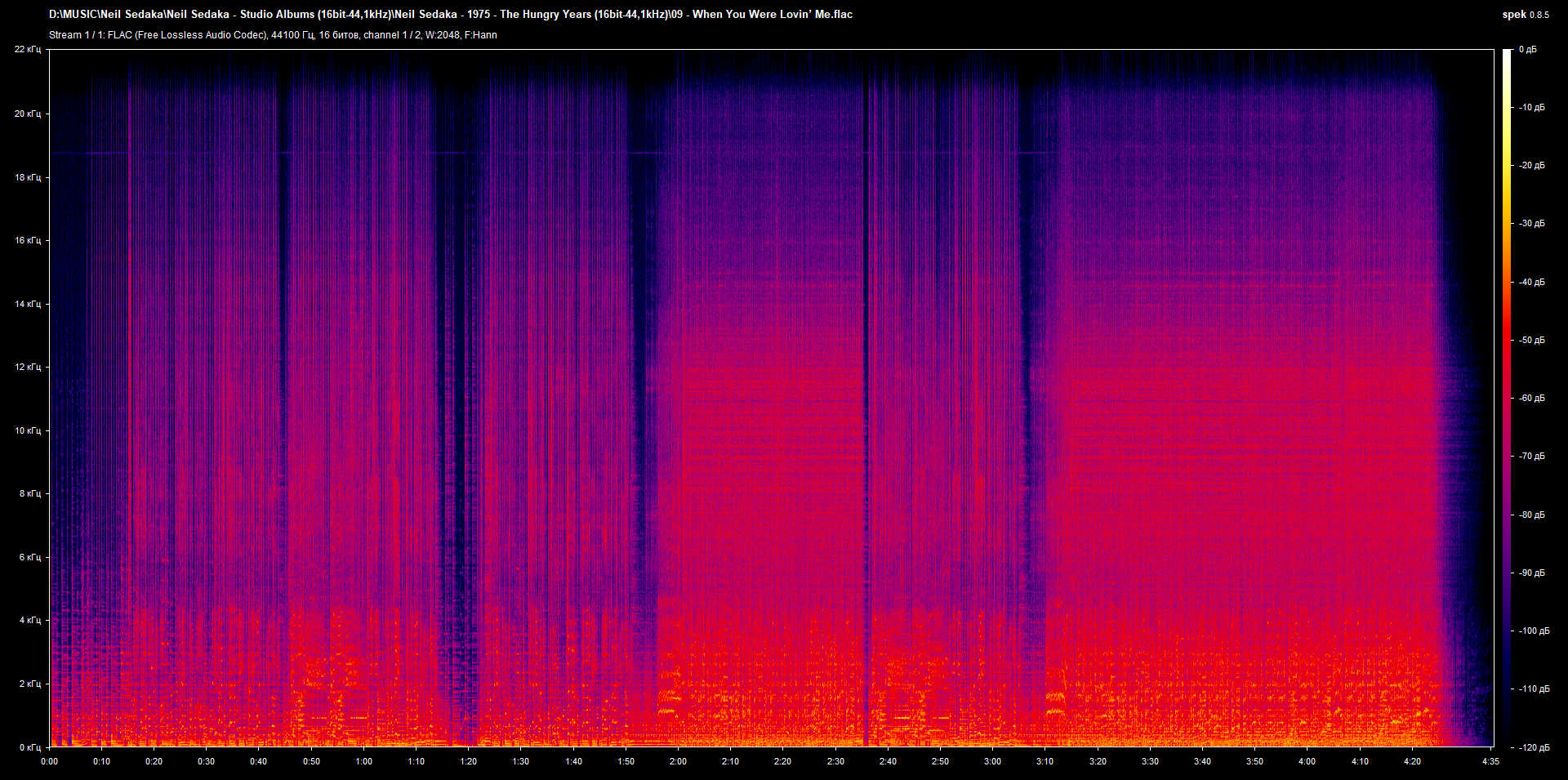1568x780 pixels.
Task: Click the spectrogram display area
Action: point(772,398)
